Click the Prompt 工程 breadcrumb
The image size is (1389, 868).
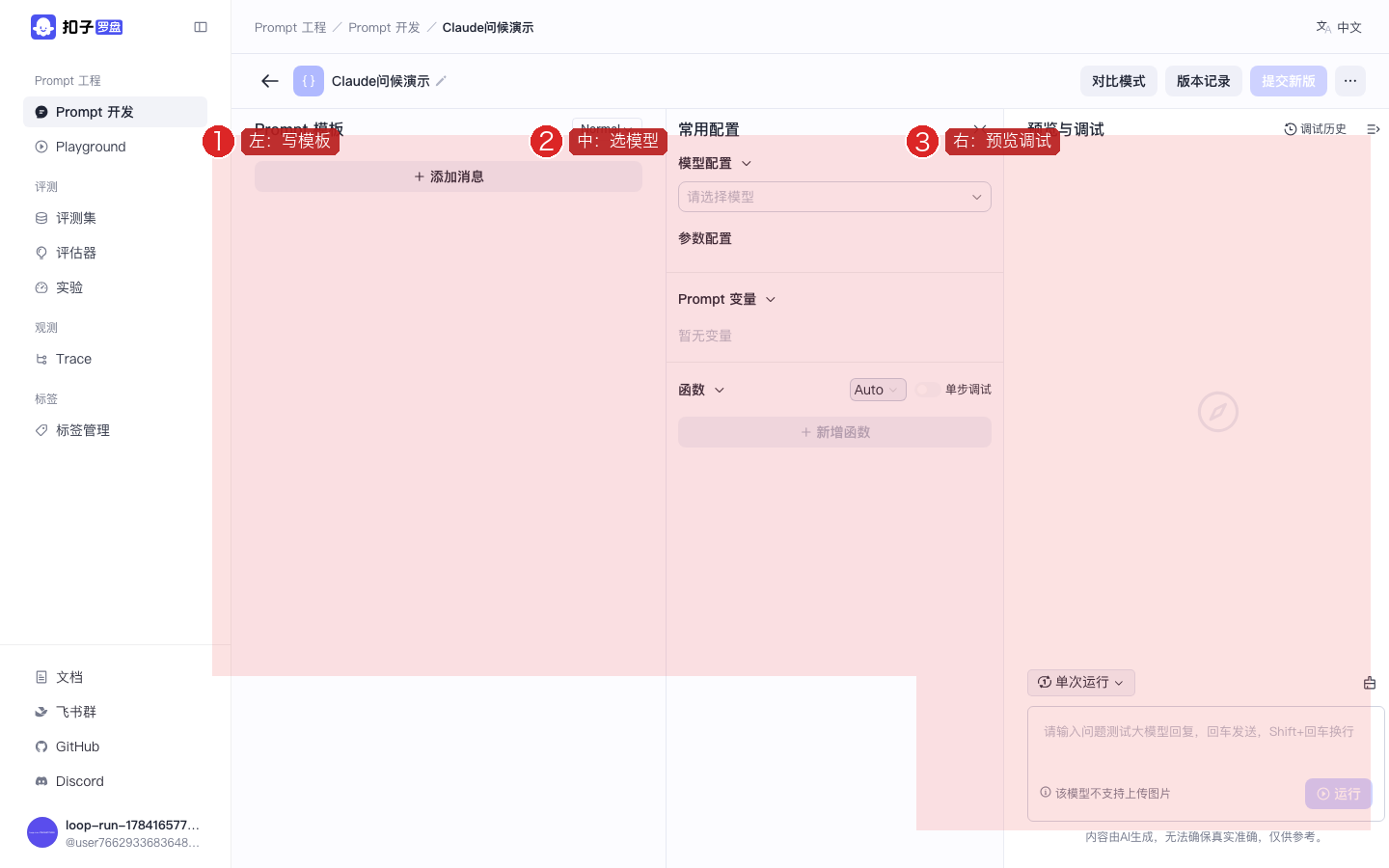point(290,27)
